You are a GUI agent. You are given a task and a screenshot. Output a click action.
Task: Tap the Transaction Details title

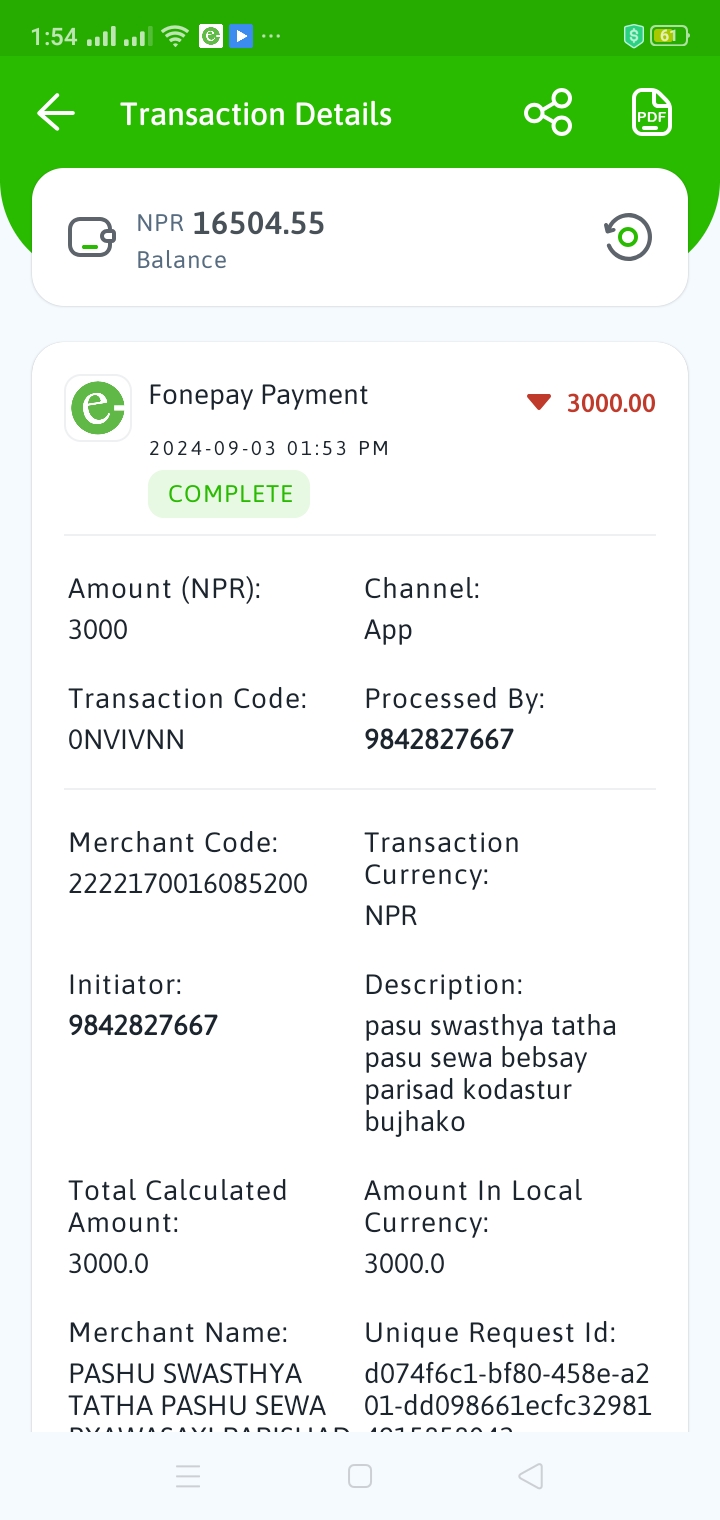point(256,114)
